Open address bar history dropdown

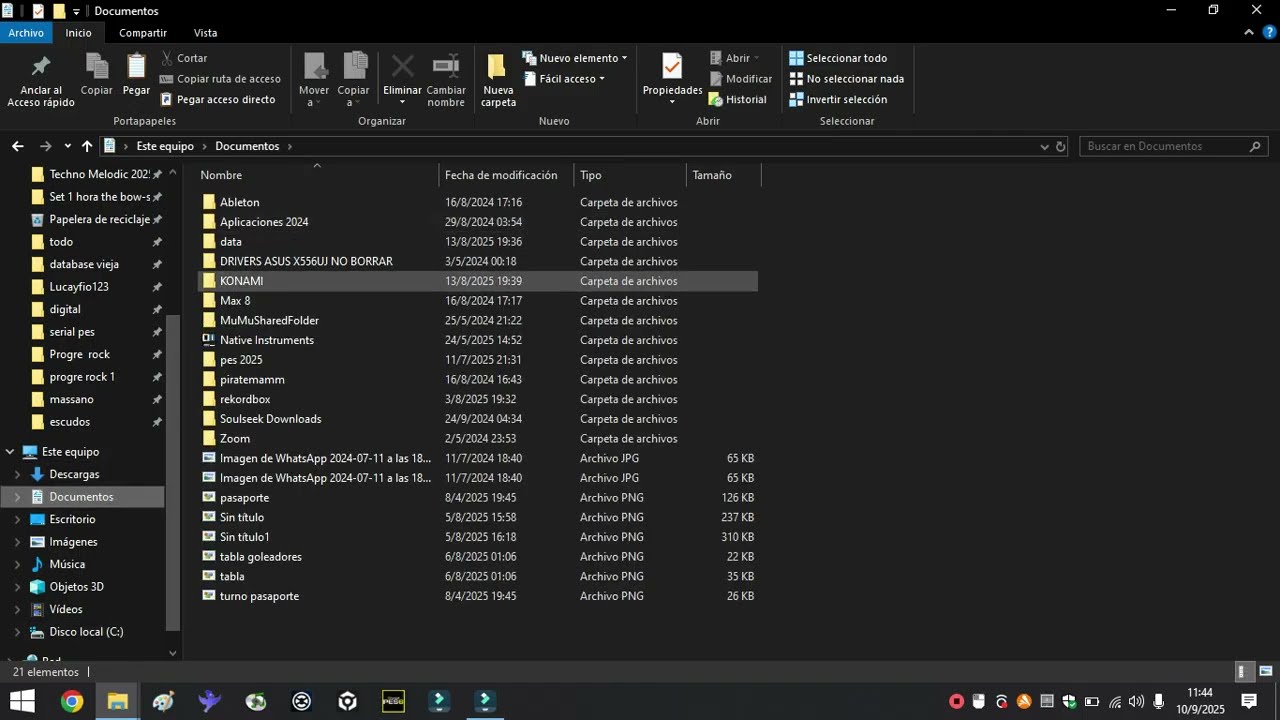tap(1044, 146)
